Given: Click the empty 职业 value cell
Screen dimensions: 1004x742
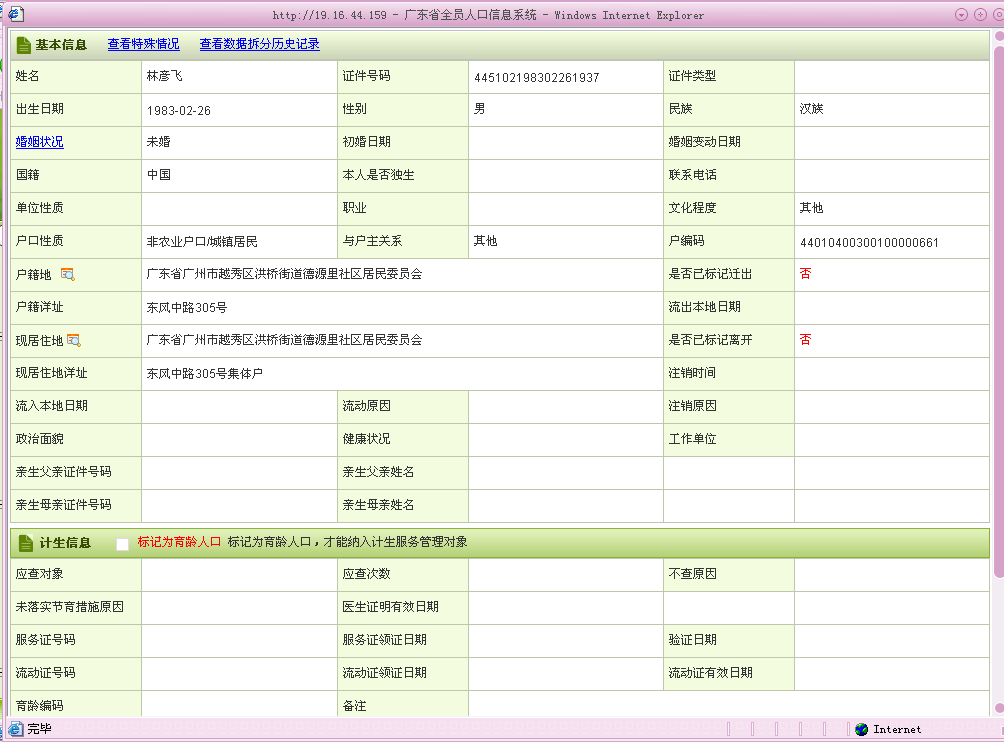Looking at the screenshot, I should tap(565, 208).
